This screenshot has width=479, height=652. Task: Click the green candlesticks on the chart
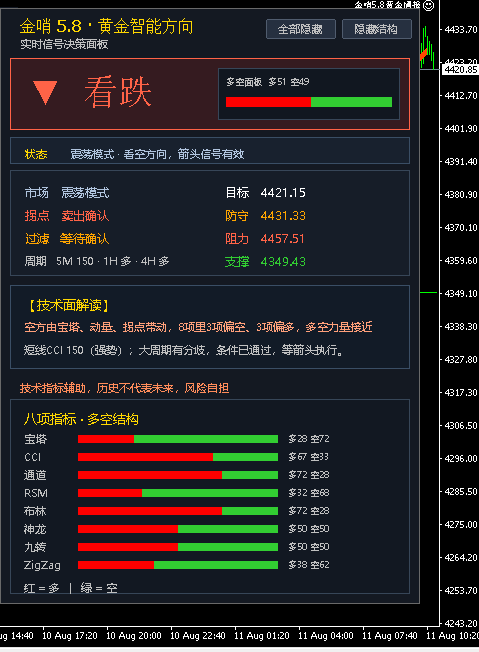428,48
